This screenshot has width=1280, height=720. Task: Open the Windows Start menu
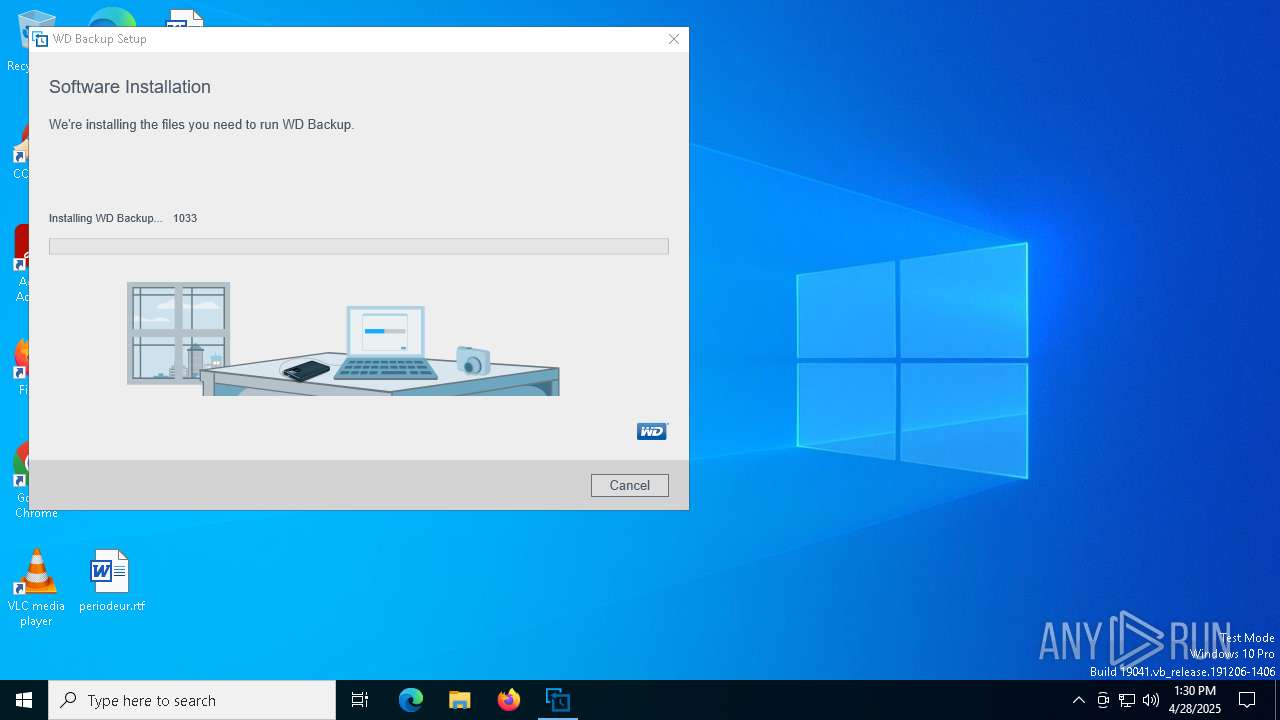[x=24, y=700]
